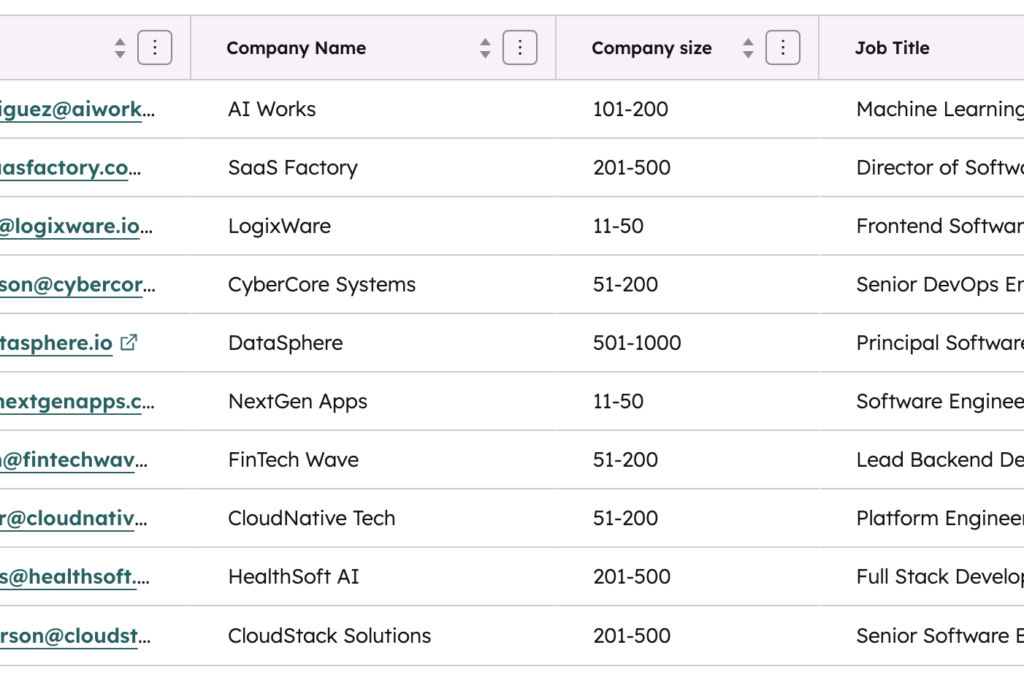The image size is (1024, 691).
Task: Click sort arrows on the leftmost email column
Action: click(120, 47)
